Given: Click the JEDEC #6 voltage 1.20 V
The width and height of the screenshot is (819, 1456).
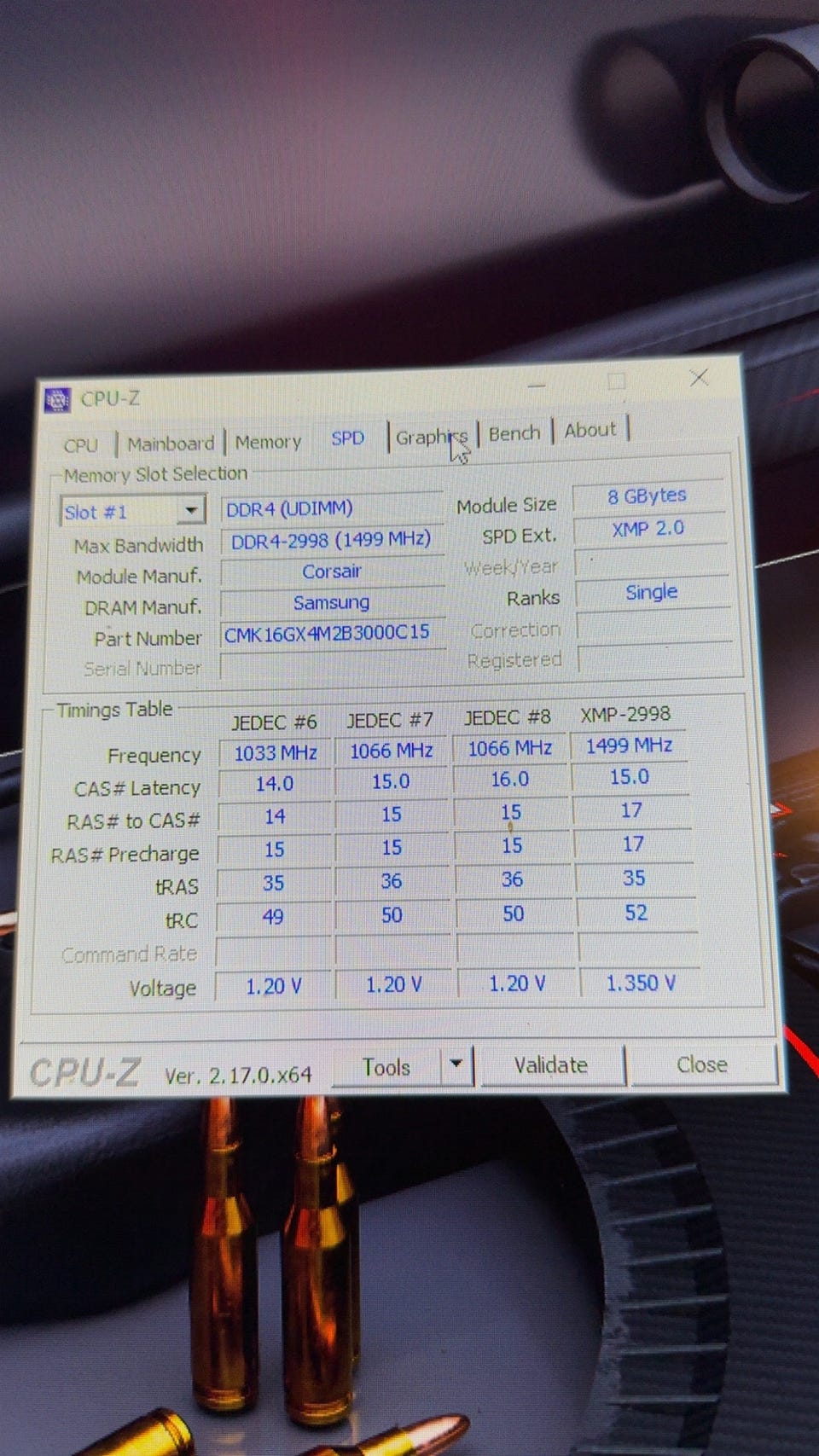Looking at the screenshot, I should coord(274,987).
